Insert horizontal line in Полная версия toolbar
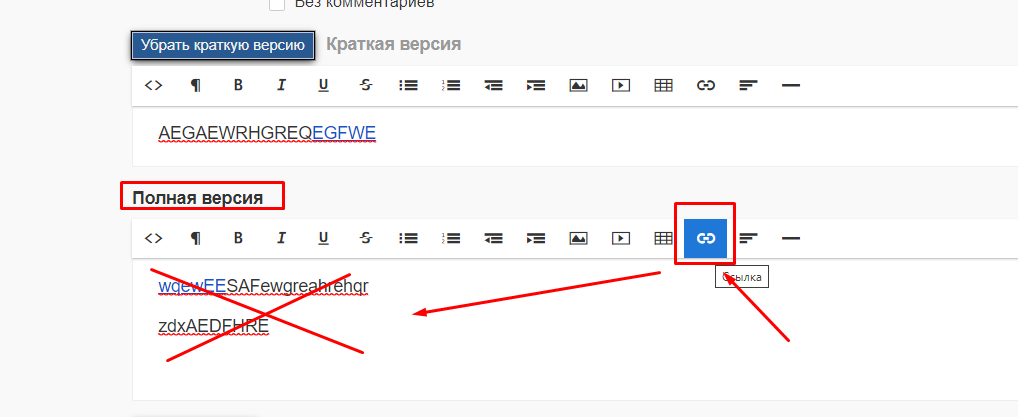The height and width of the screenshot is (417, 1018). point(791,238)
